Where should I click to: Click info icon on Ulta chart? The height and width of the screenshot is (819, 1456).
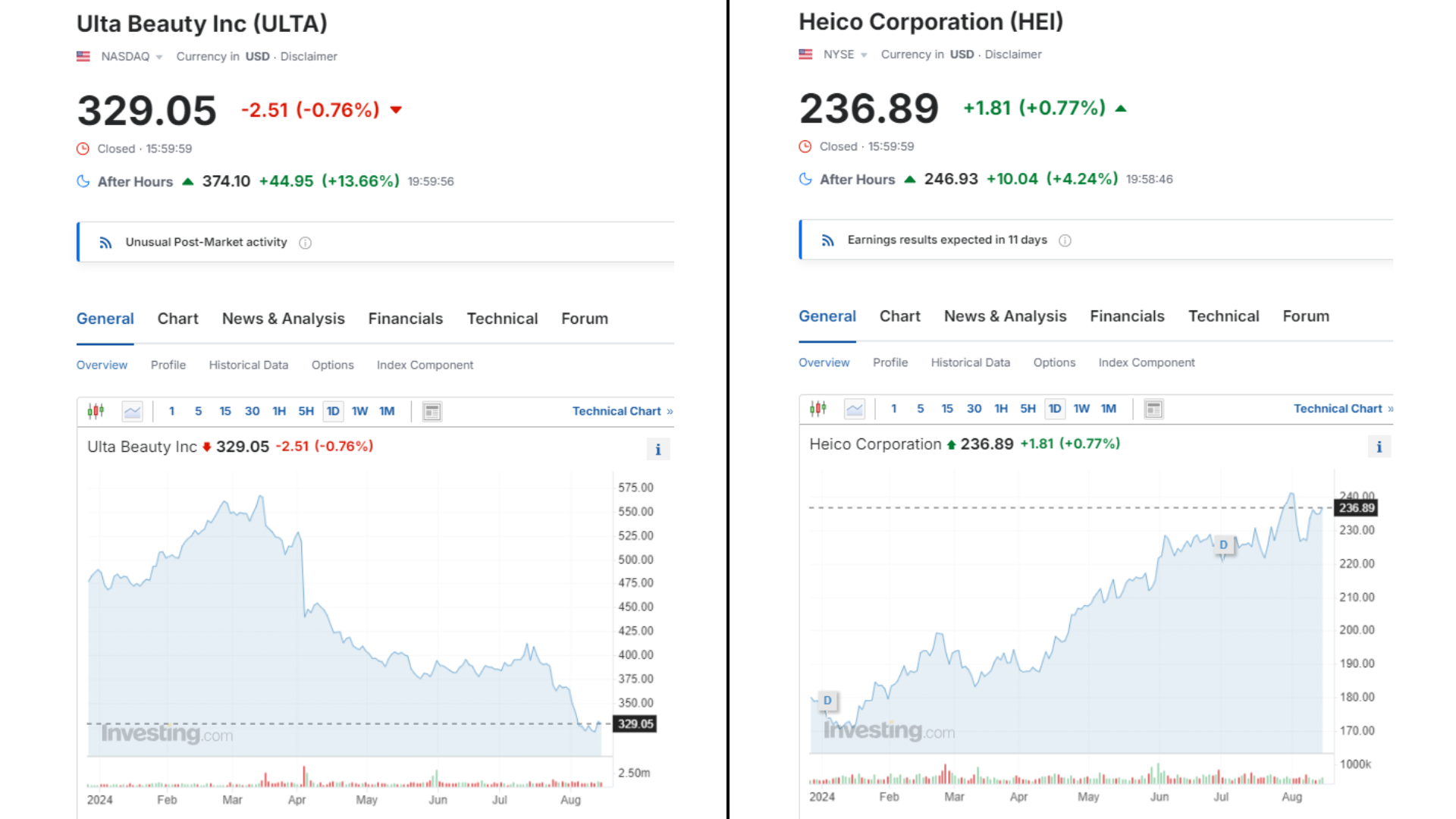point(658,450)
